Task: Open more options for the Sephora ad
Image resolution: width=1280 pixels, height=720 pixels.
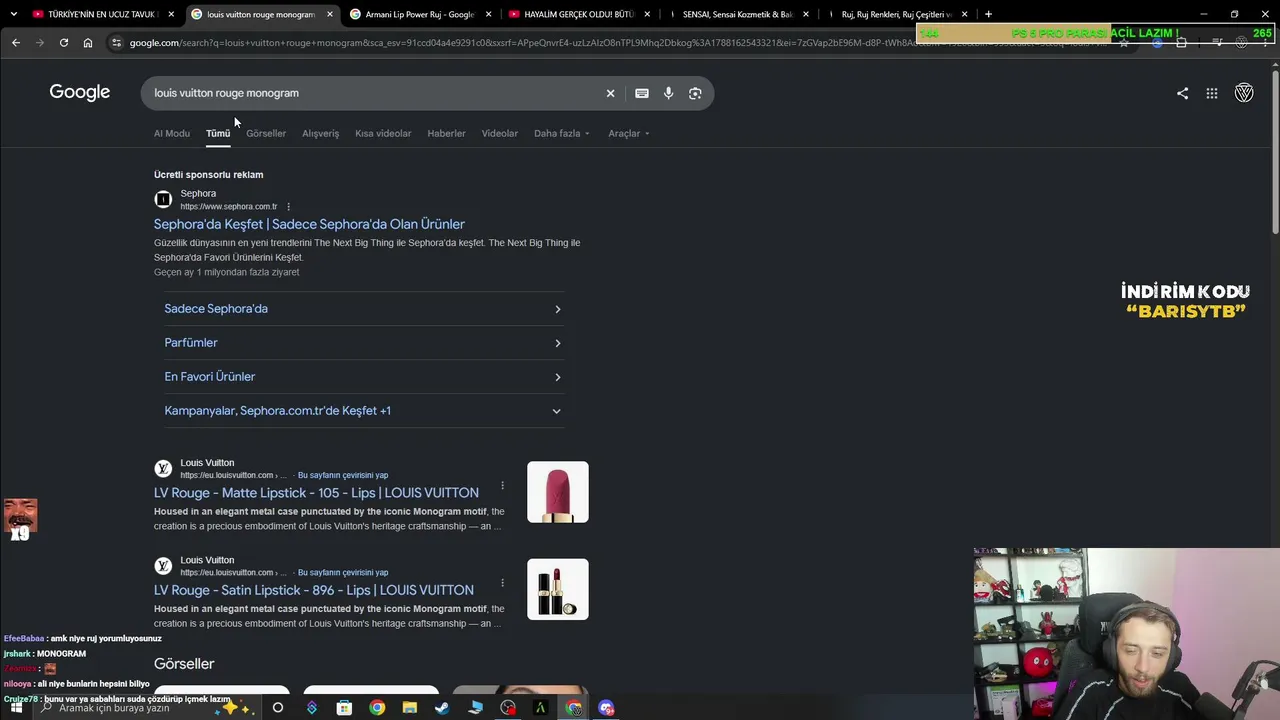Action: click(288, 207)
